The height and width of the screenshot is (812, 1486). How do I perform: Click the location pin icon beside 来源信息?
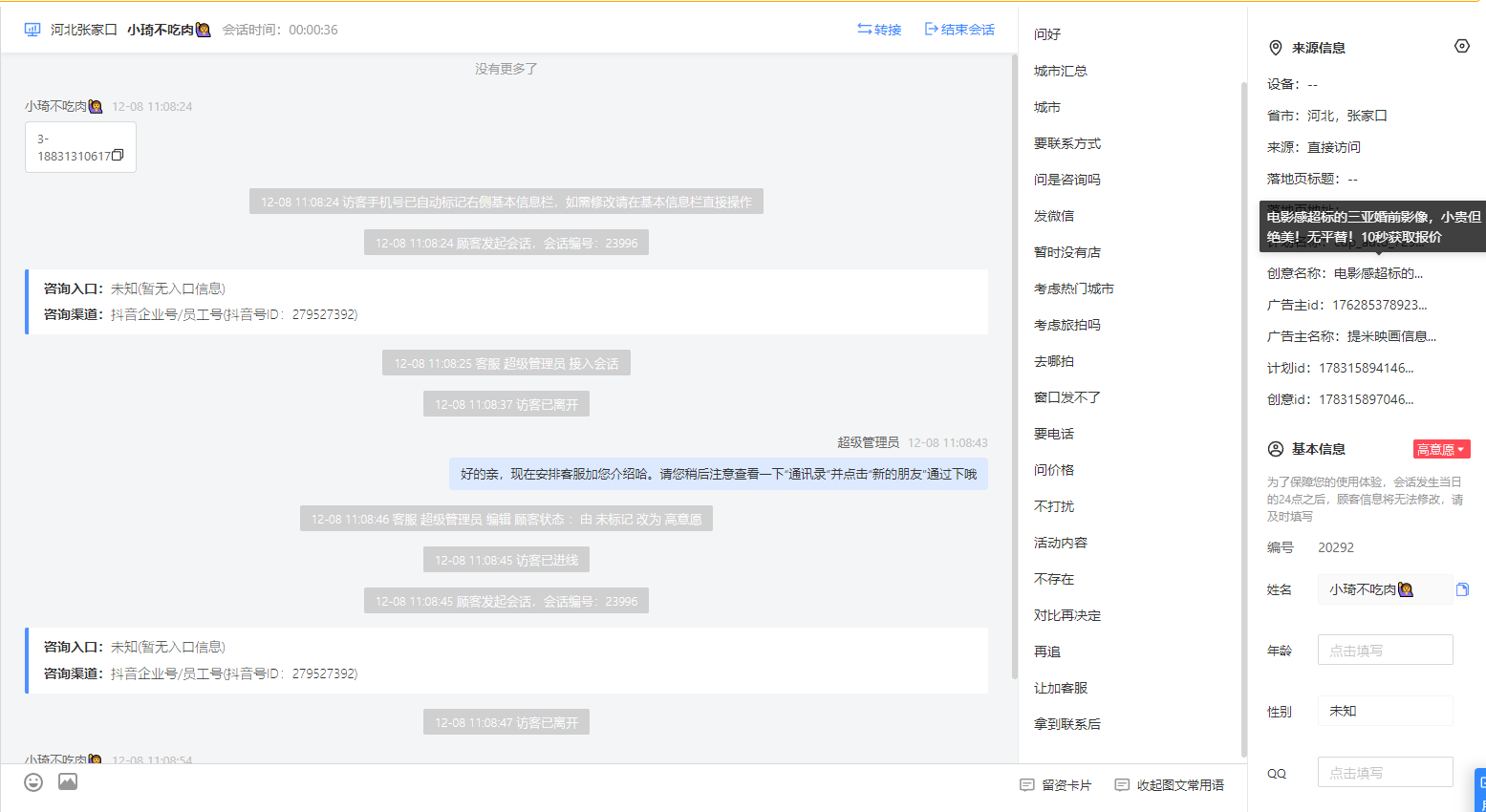[1275, 48]
